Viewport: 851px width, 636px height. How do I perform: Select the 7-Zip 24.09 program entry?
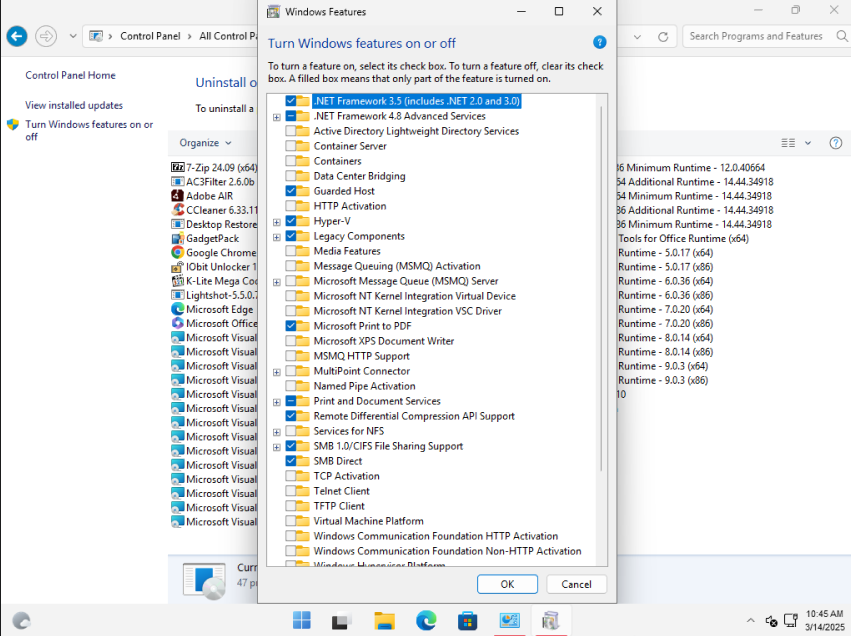pos(214,168)
